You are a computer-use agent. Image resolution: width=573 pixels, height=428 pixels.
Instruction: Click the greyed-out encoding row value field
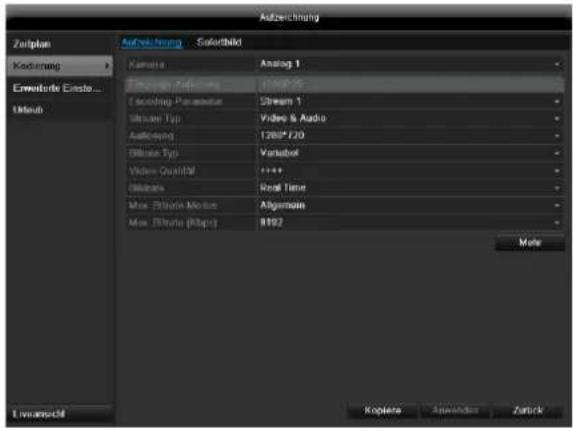pyautogui.click(x=410, y=84)
